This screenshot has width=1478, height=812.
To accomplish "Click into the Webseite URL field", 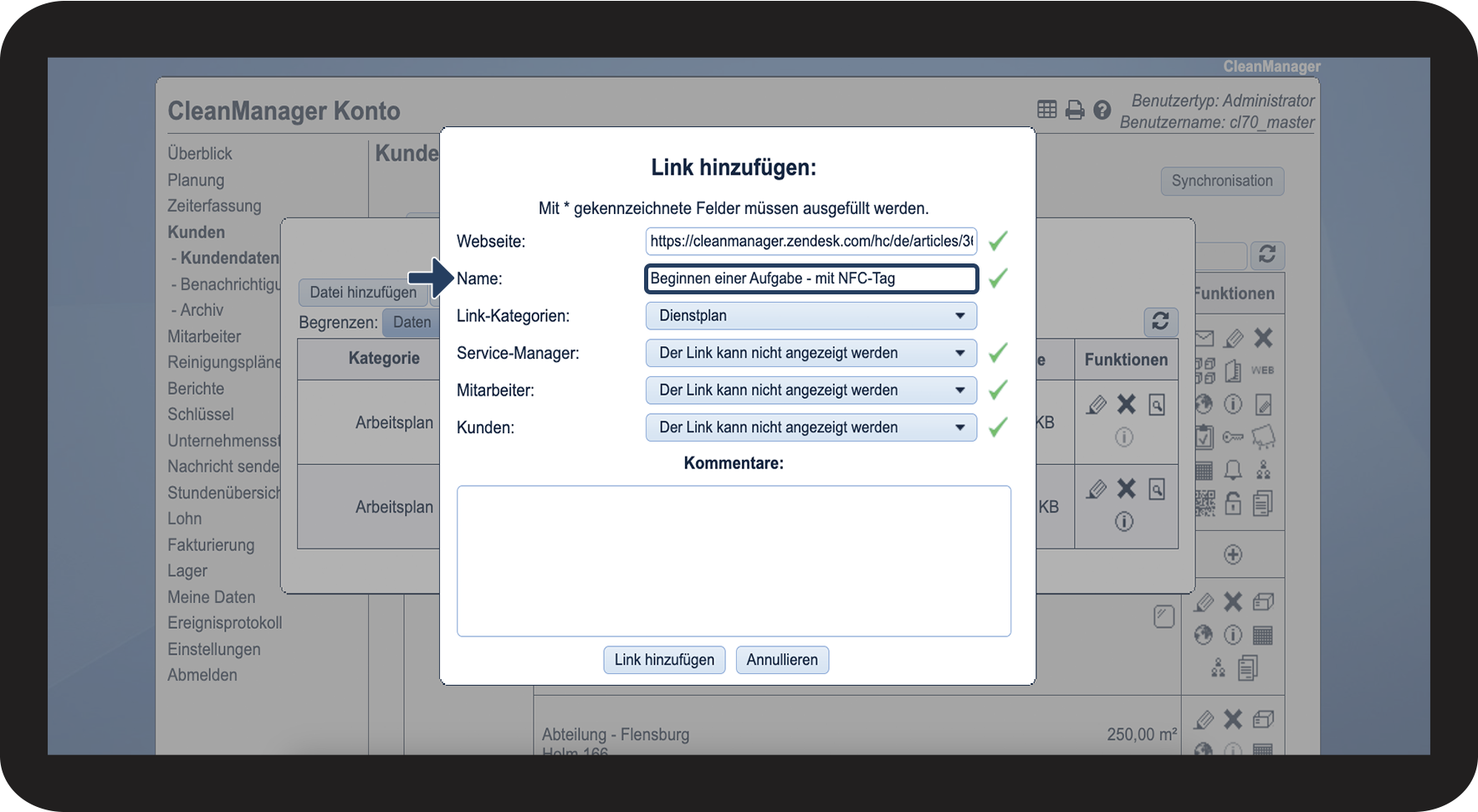I will point(811,242).
